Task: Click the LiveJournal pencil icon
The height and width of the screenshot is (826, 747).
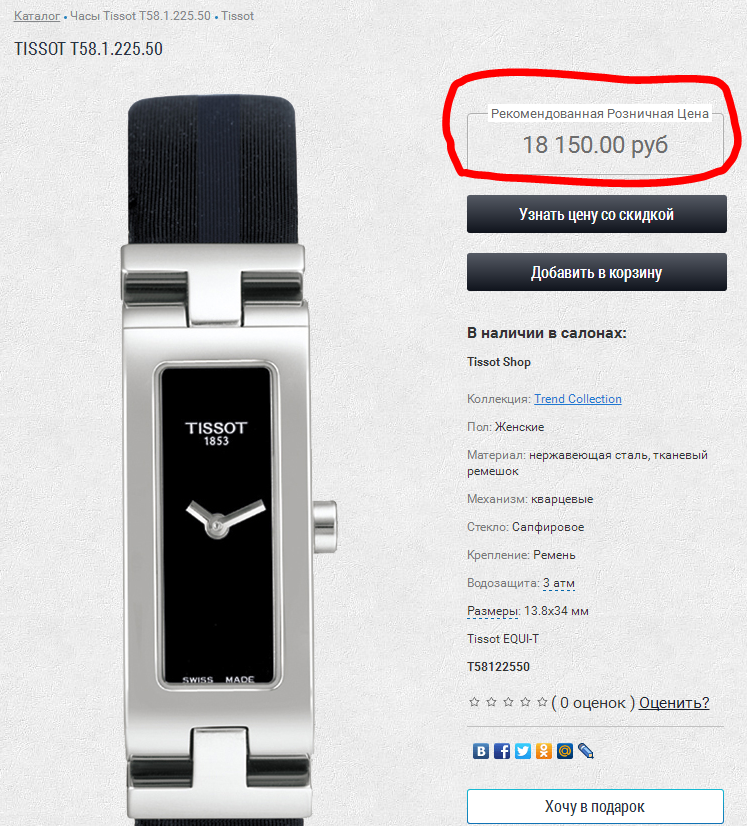Action: [x=586, y=751]
